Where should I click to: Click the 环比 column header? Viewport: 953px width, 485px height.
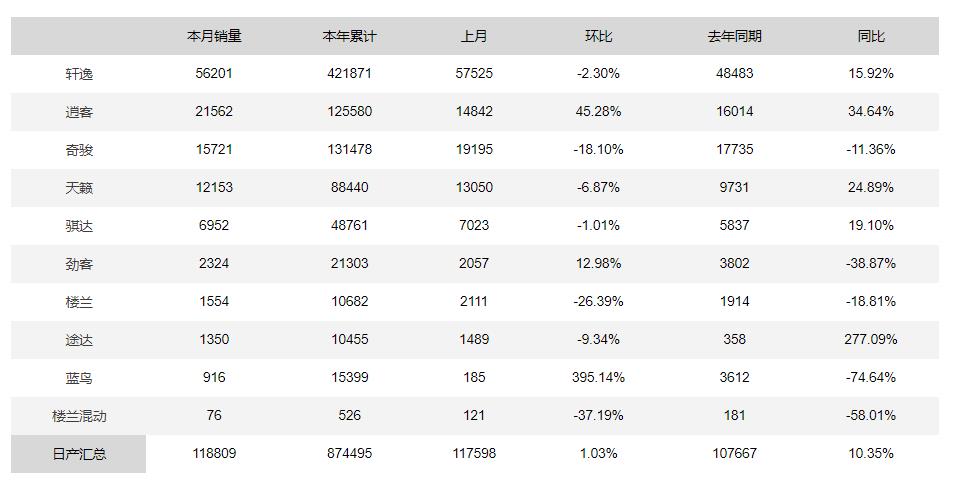599,36
